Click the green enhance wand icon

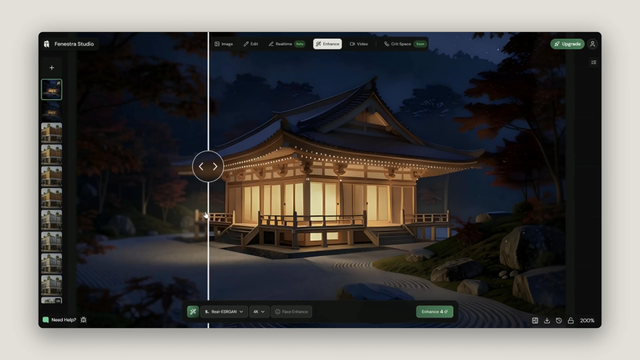tap(193, 311)
